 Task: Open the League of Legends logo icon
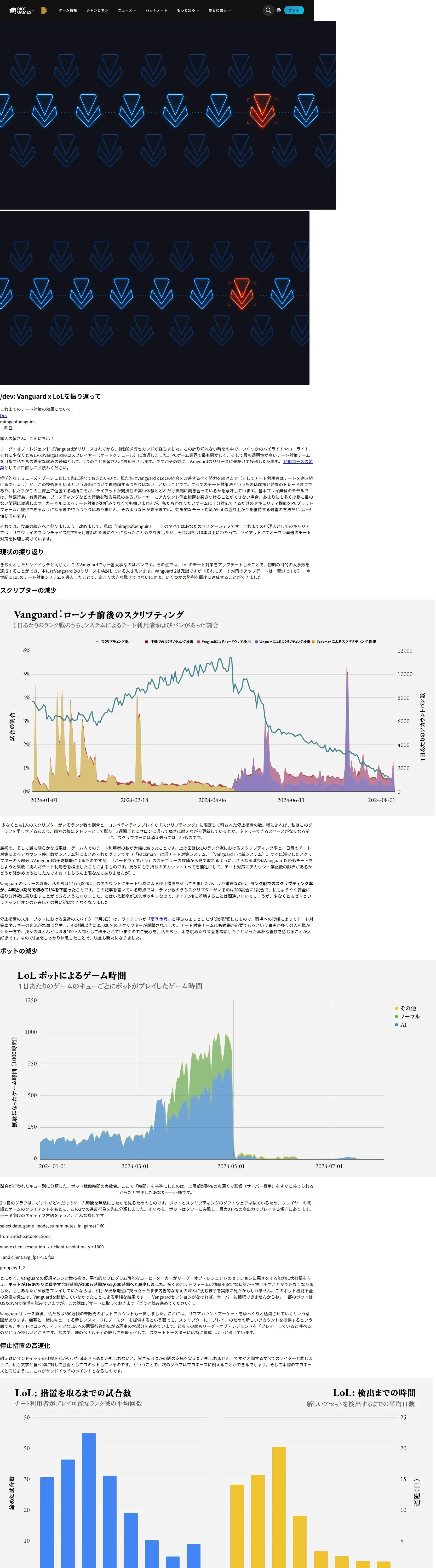(44, 10)
